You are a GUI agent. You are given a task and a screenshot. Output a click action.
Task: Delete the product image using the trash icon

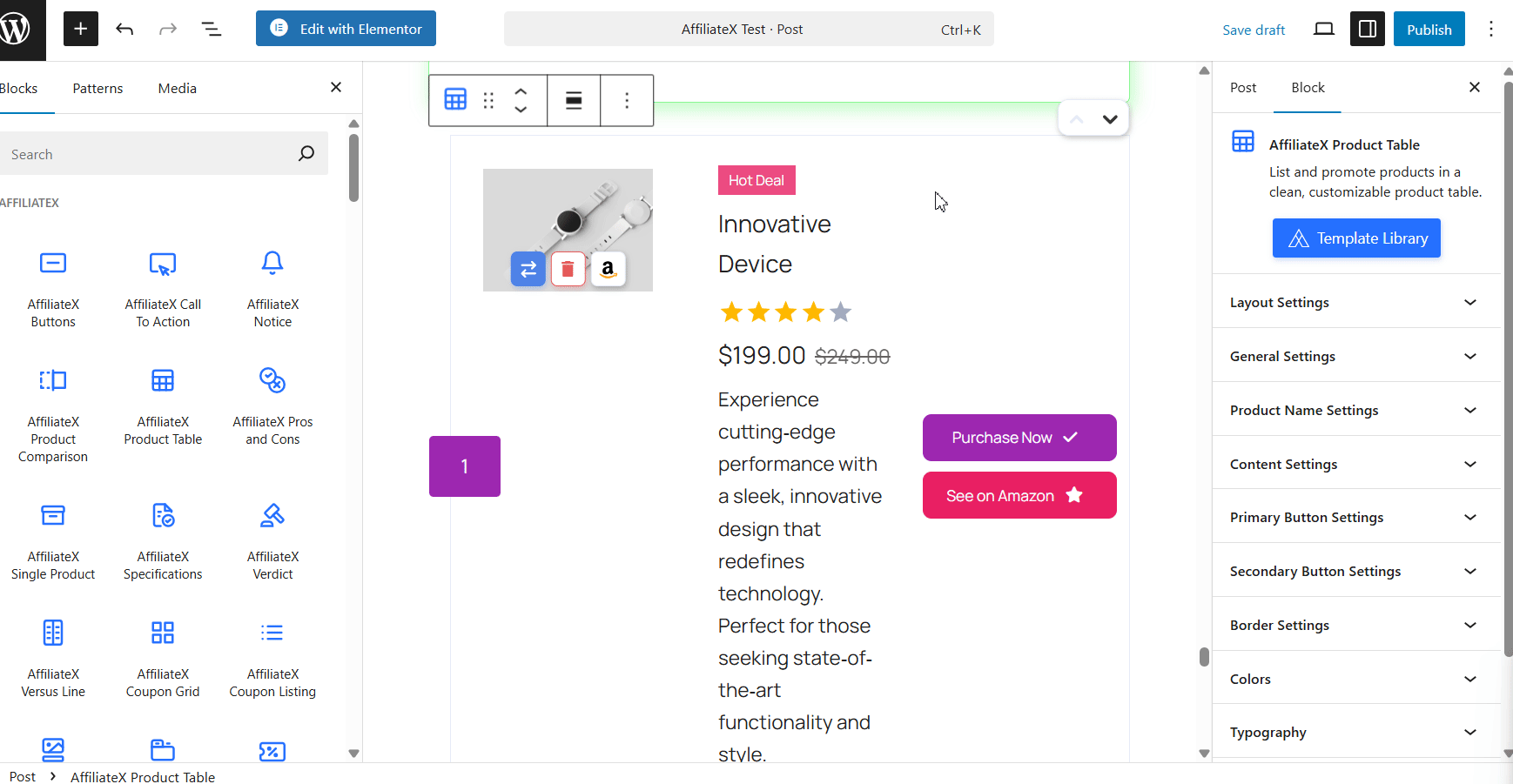click(568, 269)
